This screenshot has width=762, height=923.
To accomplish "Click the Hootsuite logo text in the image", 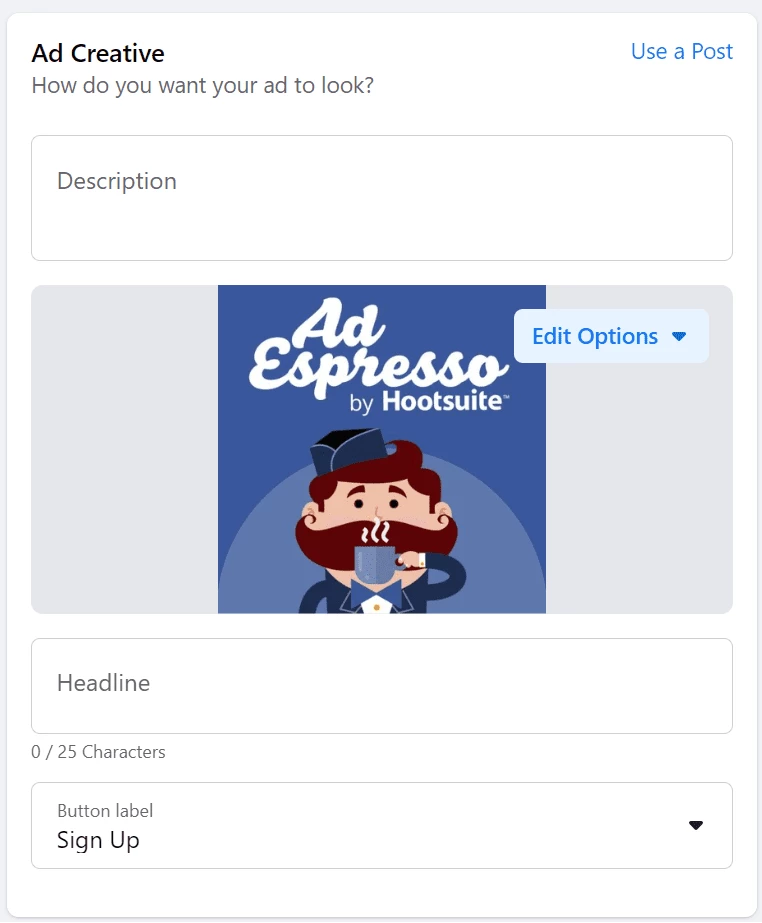I will 443,401.
